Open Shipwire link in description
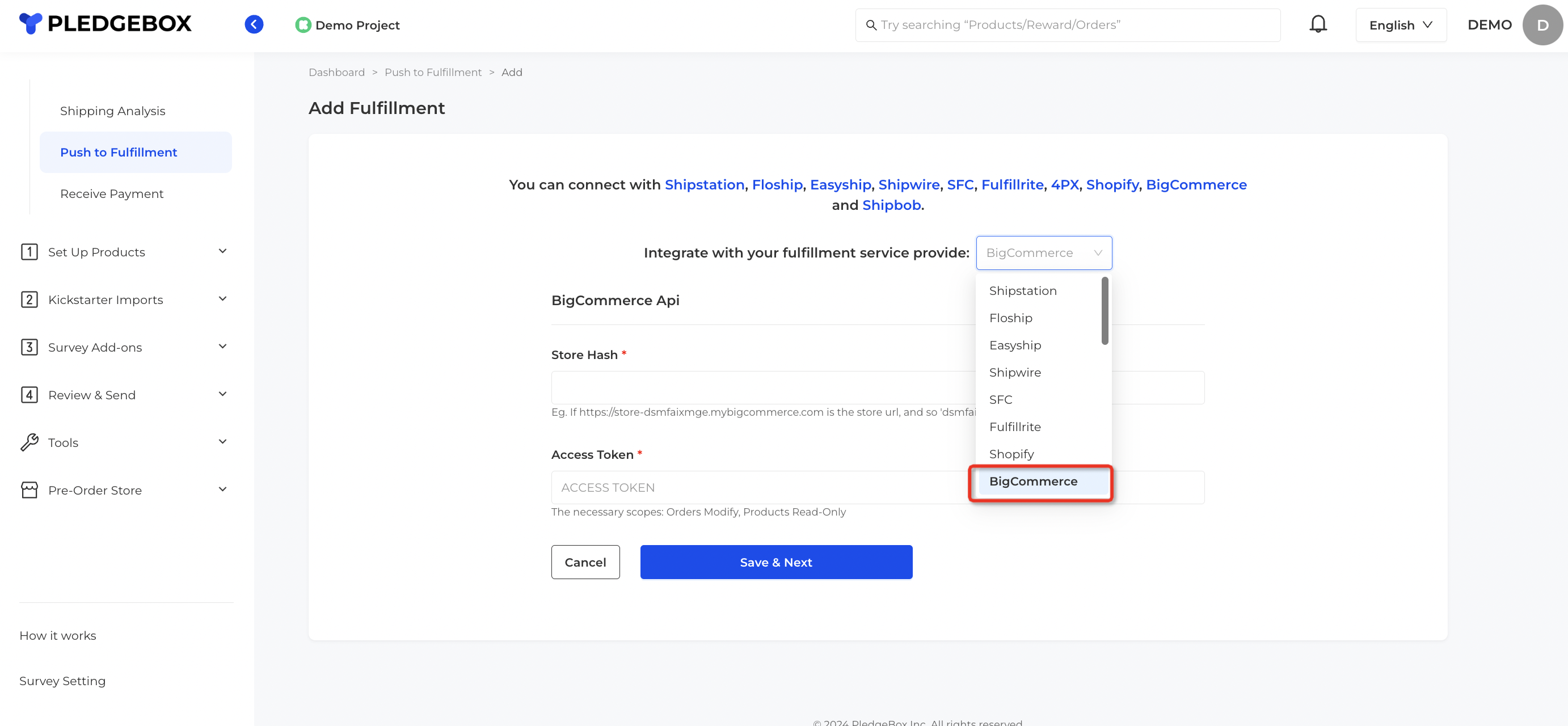 pyautogui.click(x=909, y=184)
